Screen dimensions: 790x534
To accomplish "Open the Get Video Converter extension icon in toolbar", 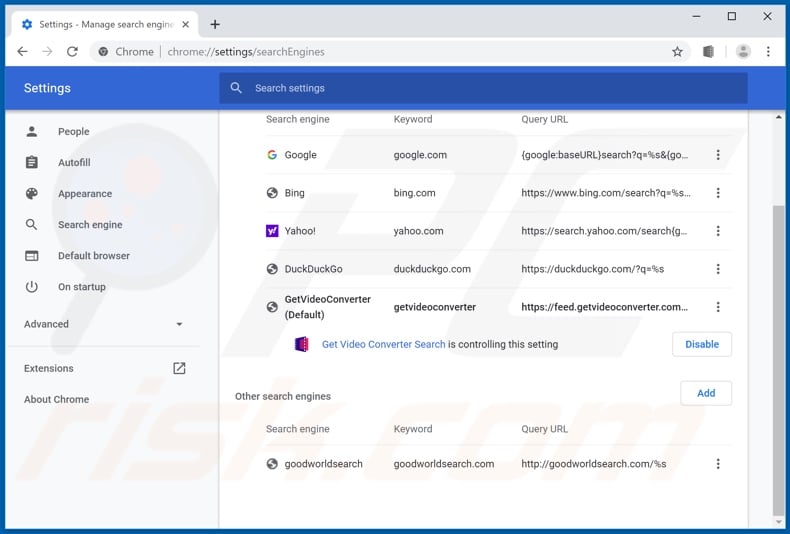I will coord(708,51).
